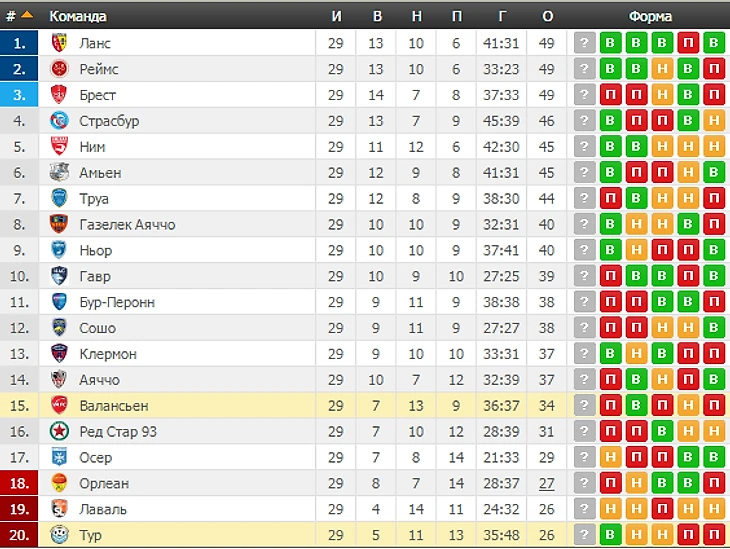Open the Газелек Аяччо team link

tap(127, 224)
